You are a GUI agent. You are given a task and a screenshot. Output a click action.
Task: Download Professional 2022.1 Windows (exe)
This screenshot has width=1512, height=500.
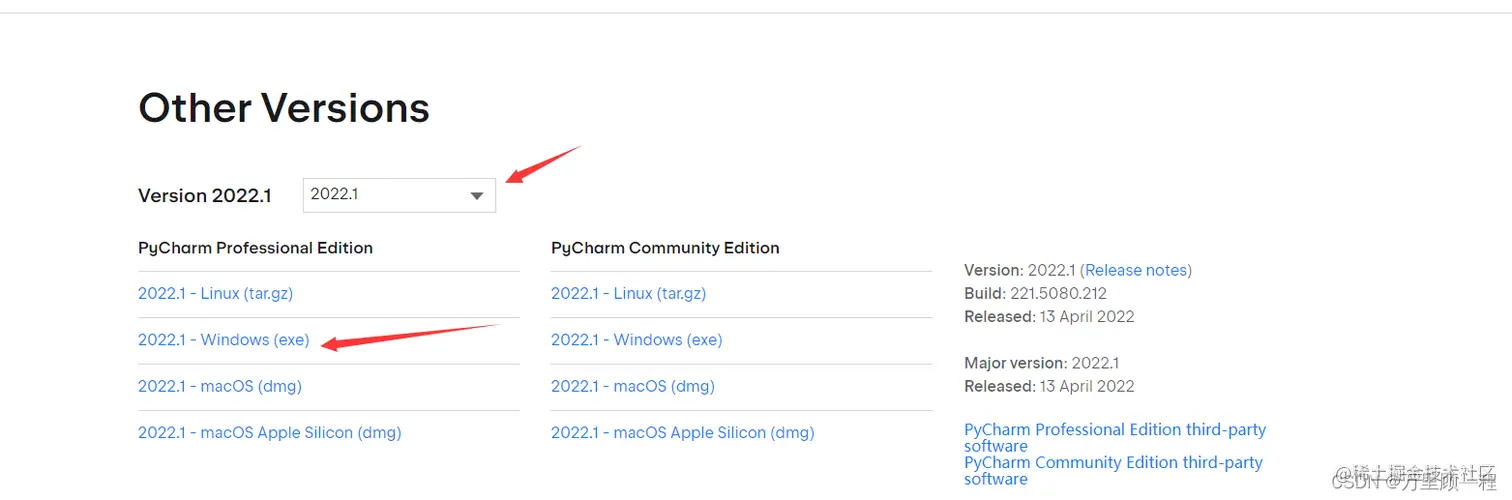click(x=224, y=340)
